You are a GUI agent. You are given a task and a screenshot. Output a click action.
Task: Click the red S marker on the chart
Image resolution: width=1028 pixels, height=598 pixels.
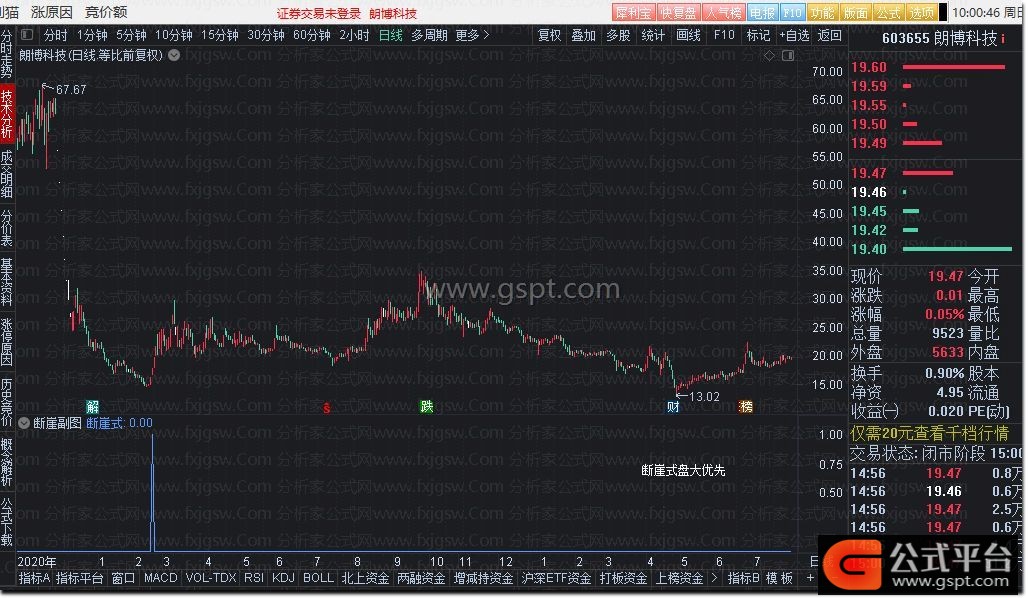point(326,408)
